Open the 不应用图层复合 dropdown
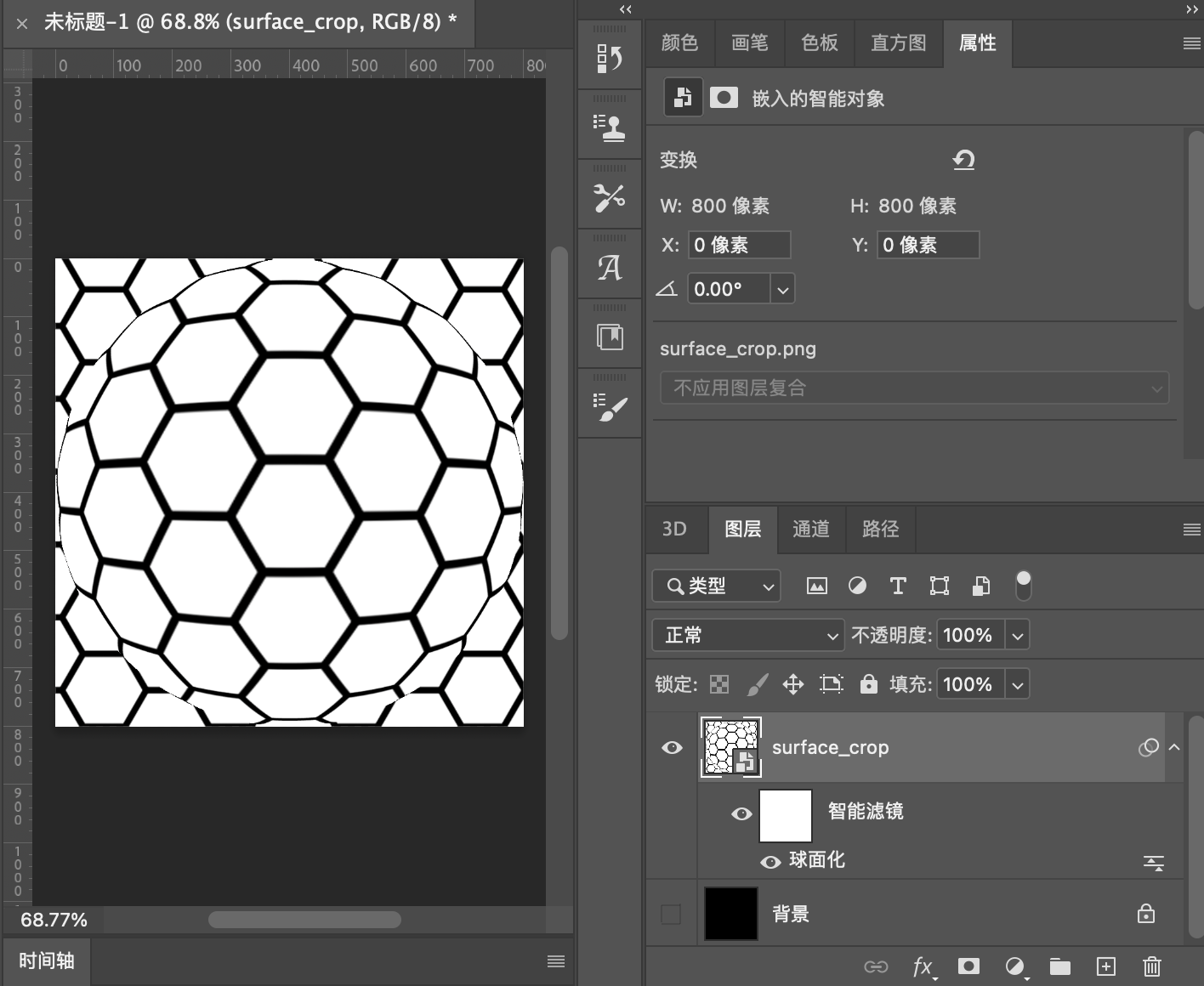 click(914, 388)
